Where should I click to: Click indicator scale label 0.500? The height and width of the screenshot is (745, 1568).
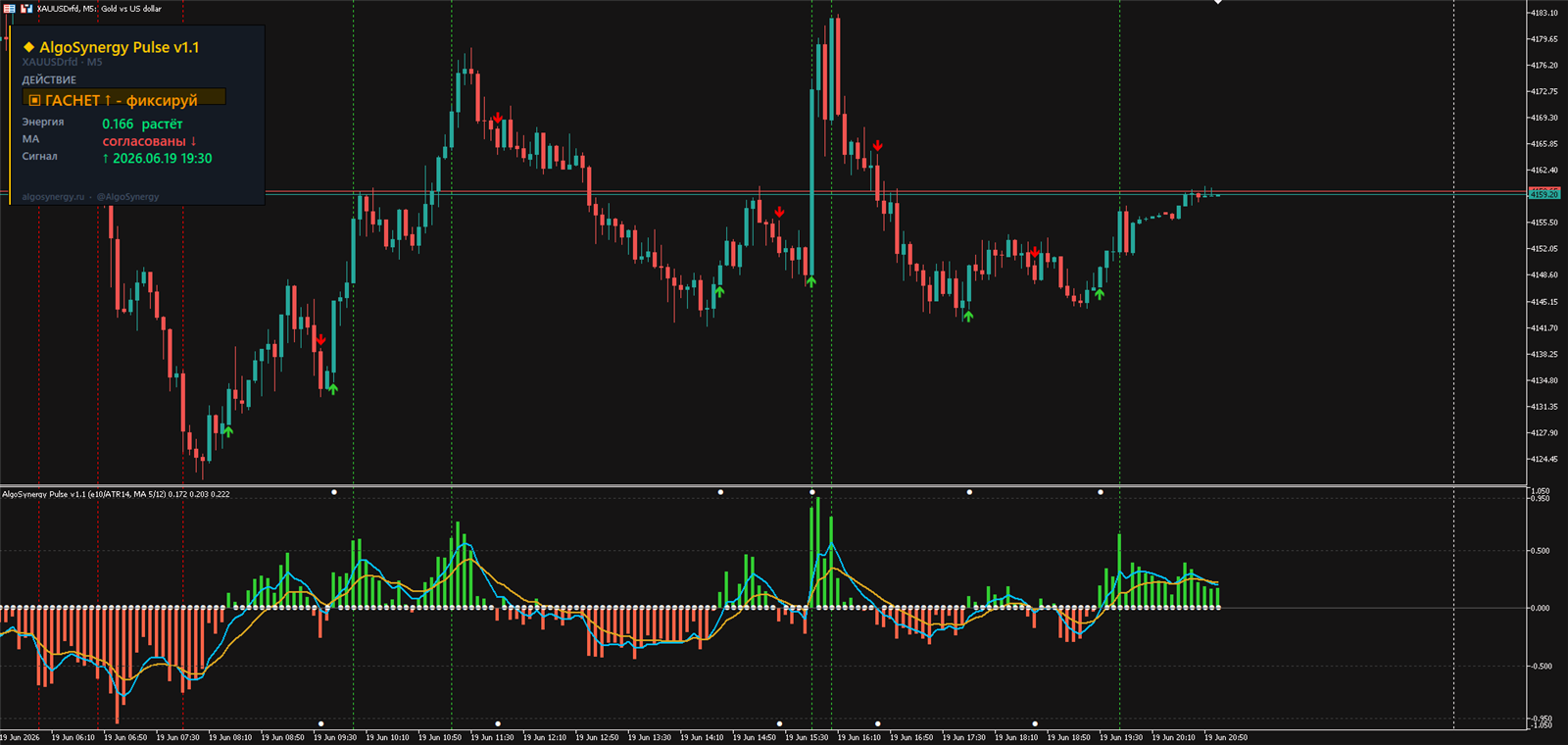[x=1541, y=551]
